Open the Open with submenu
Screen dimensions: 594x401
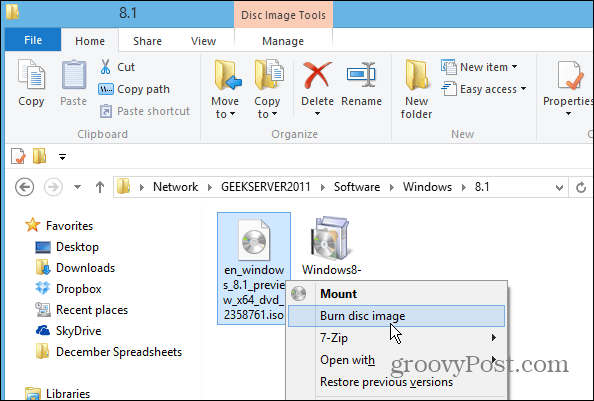point(396,360)
